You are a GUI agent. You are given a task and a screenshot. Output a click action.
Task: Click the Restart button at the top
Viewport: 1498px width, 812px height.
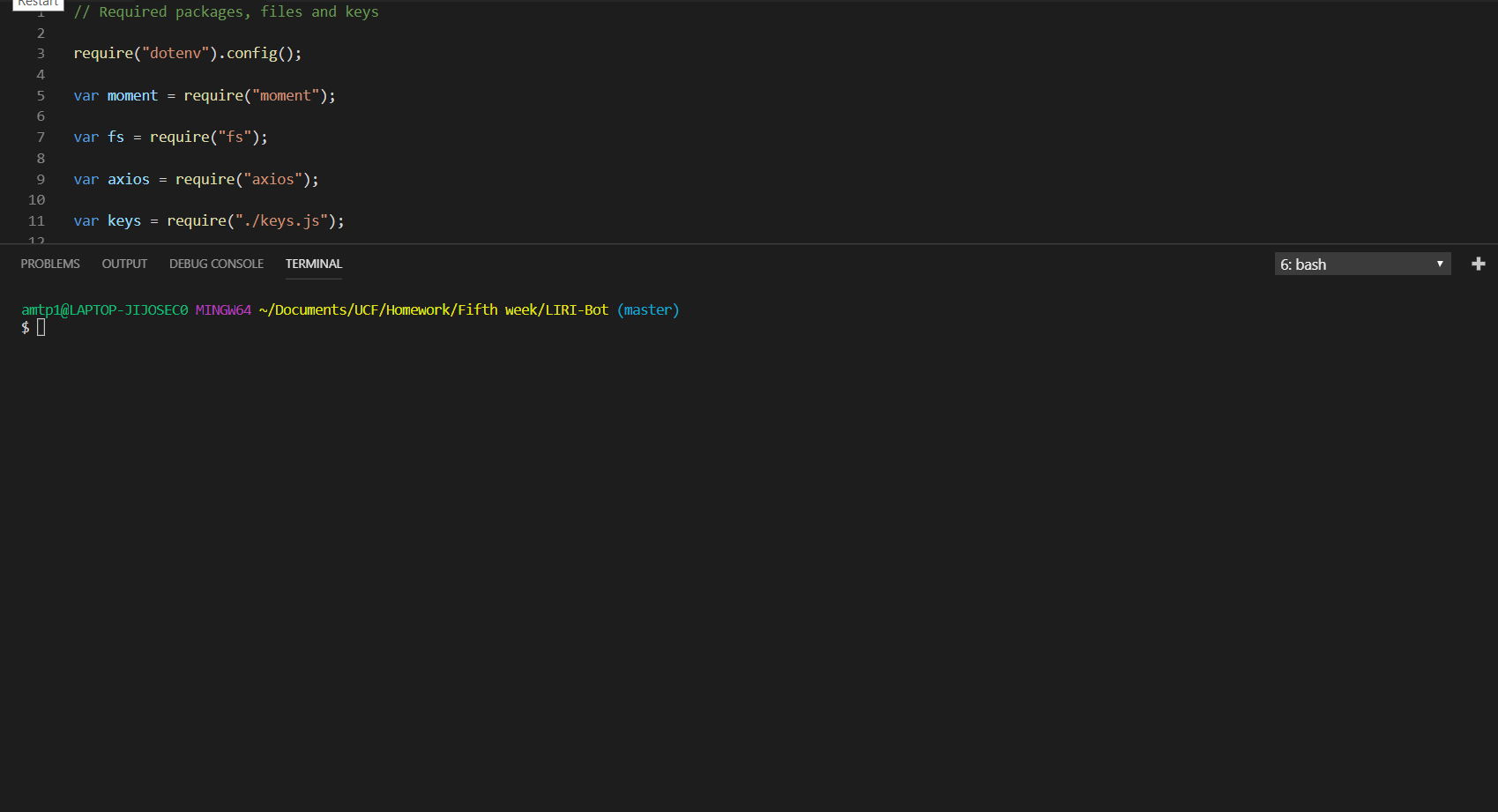(37, 4)
